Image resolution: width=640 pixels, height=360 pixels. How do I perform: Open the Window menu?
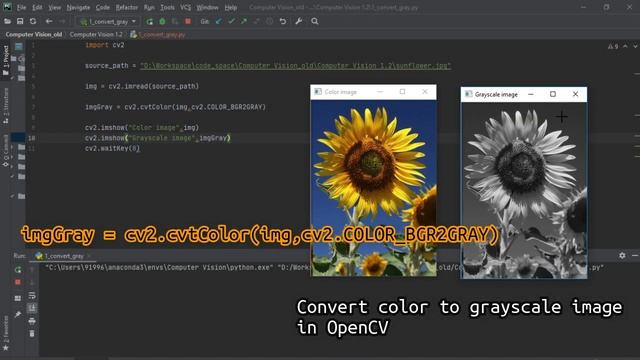[x=207, y=7]
